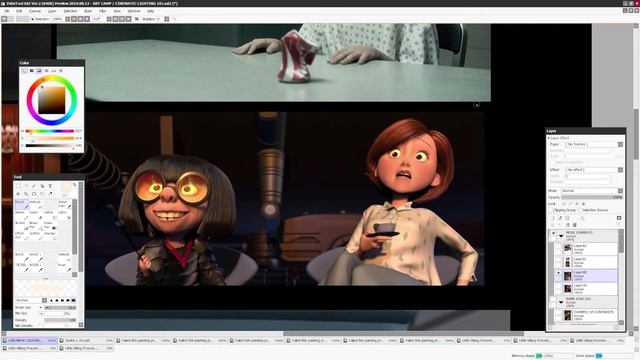Viewport: 640px width, 360px height.
Task: Switch to the CINEMATIC LIGHTING document tab
Action: [29, 340]
